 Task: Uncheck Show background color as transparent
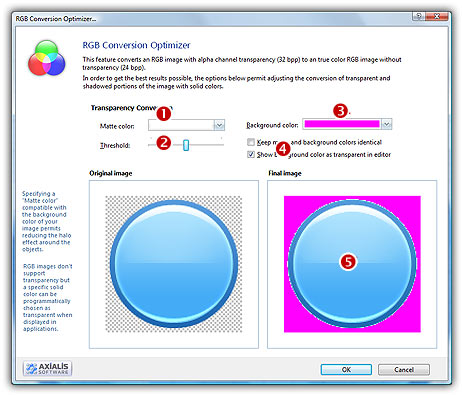coord(251,154)
